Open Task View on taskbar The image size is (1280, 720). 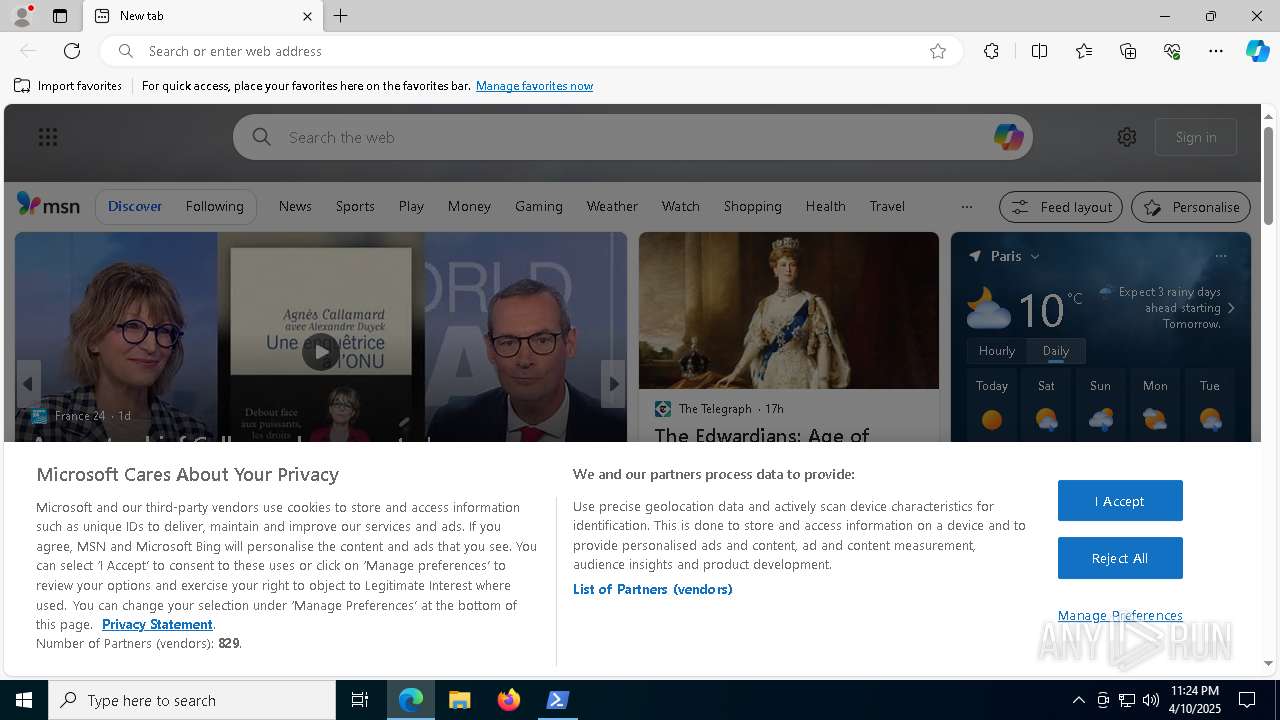pos(360,700)
